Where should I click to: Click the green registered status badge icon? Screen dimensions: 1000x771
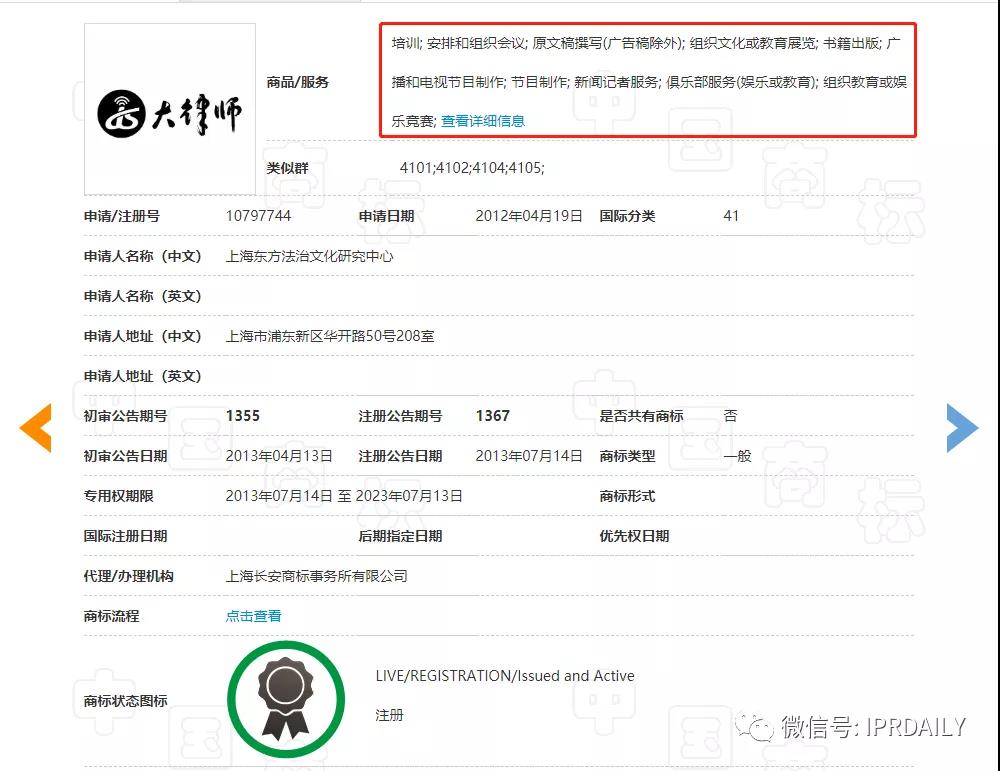tap(286, 700)
